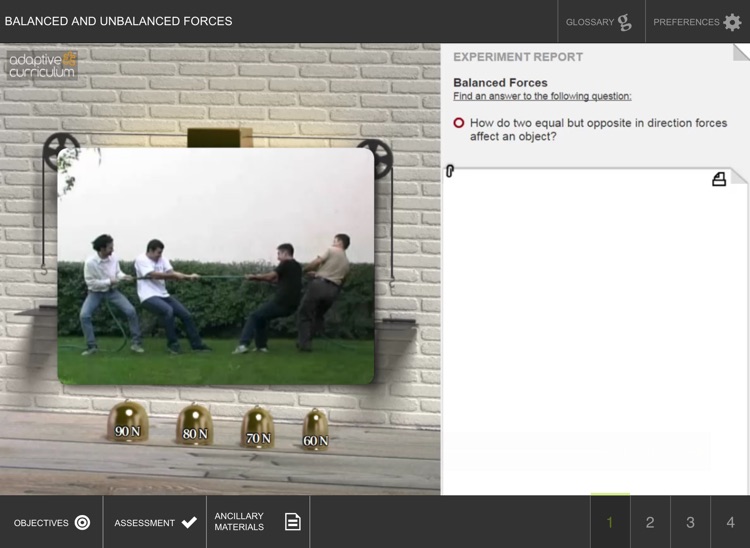Open the Objectives section
This screenshot has height=548, width=750.
click(x=51, y=522)
